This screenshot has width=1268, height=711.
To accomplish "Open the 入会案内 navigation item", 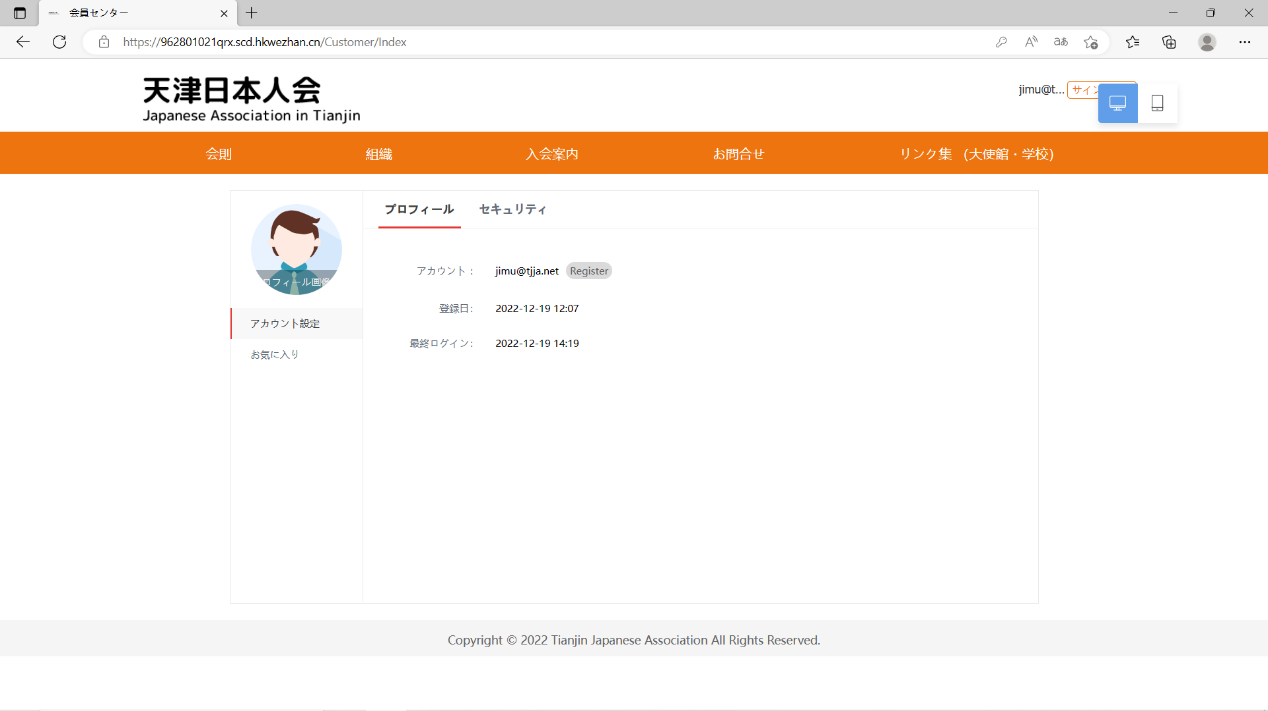I will [x=552, y=154].
